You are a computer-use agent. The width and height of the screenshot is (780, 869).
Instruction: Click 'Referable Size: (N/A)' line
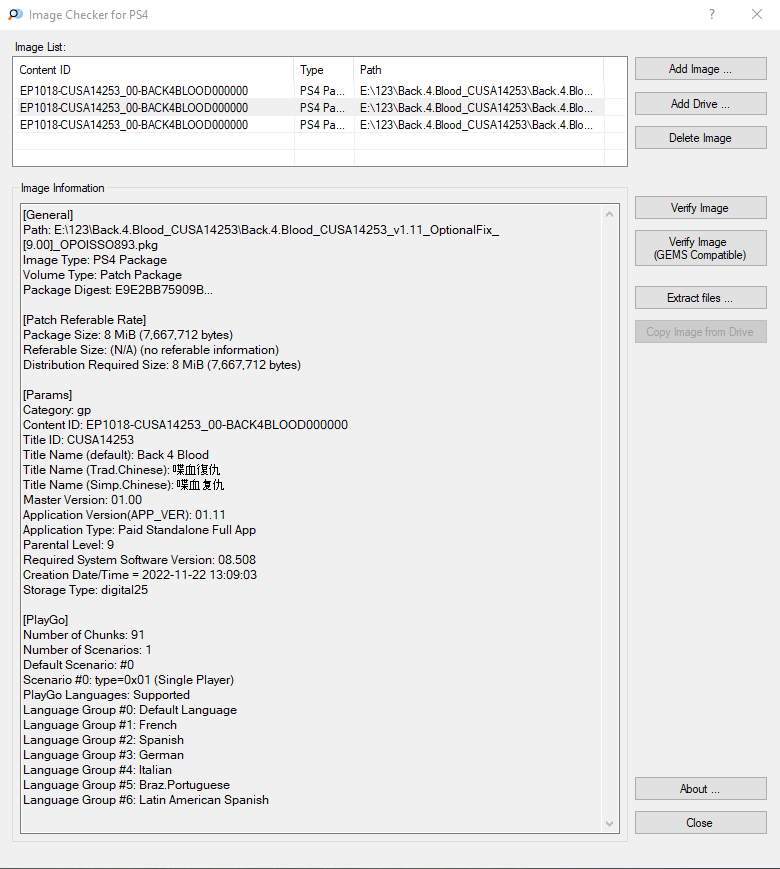pyautogui.click(x=151, y=350)
